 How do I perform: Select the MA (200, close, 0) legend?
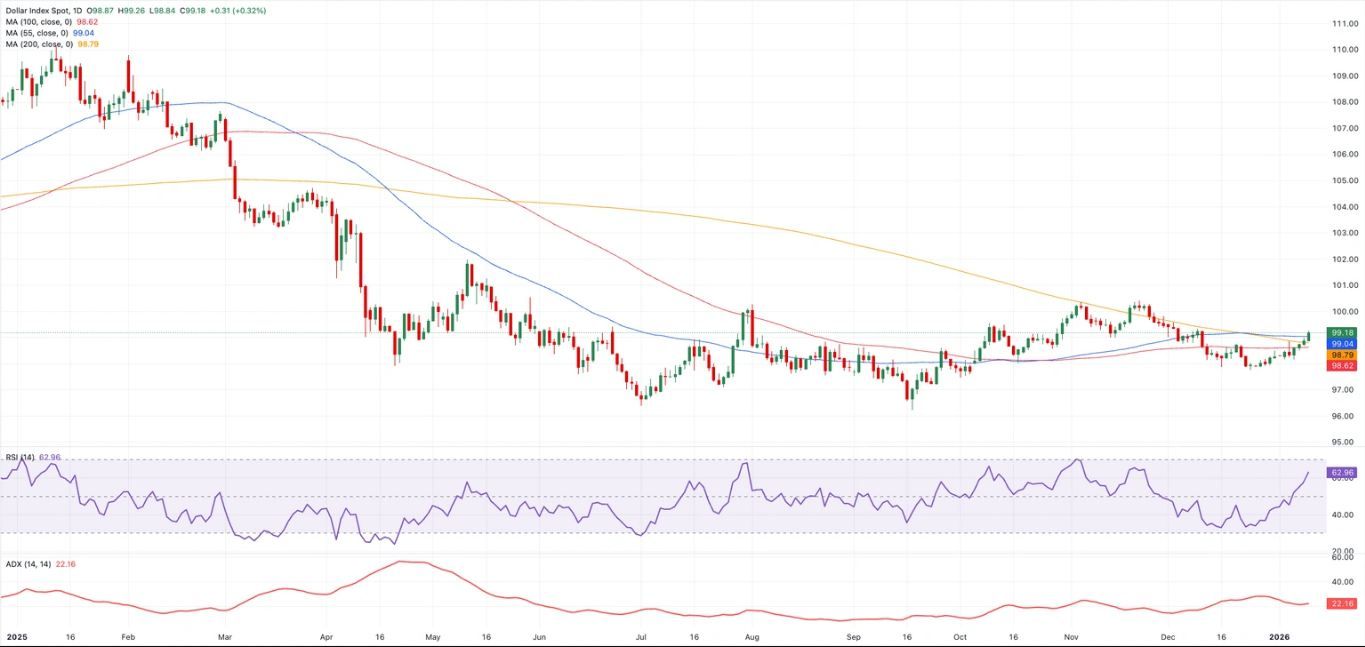39,44
